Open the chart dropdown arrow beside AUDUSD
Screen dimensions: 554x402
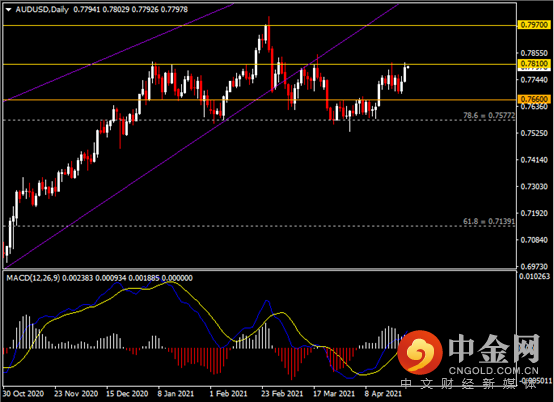coord(9,10)
